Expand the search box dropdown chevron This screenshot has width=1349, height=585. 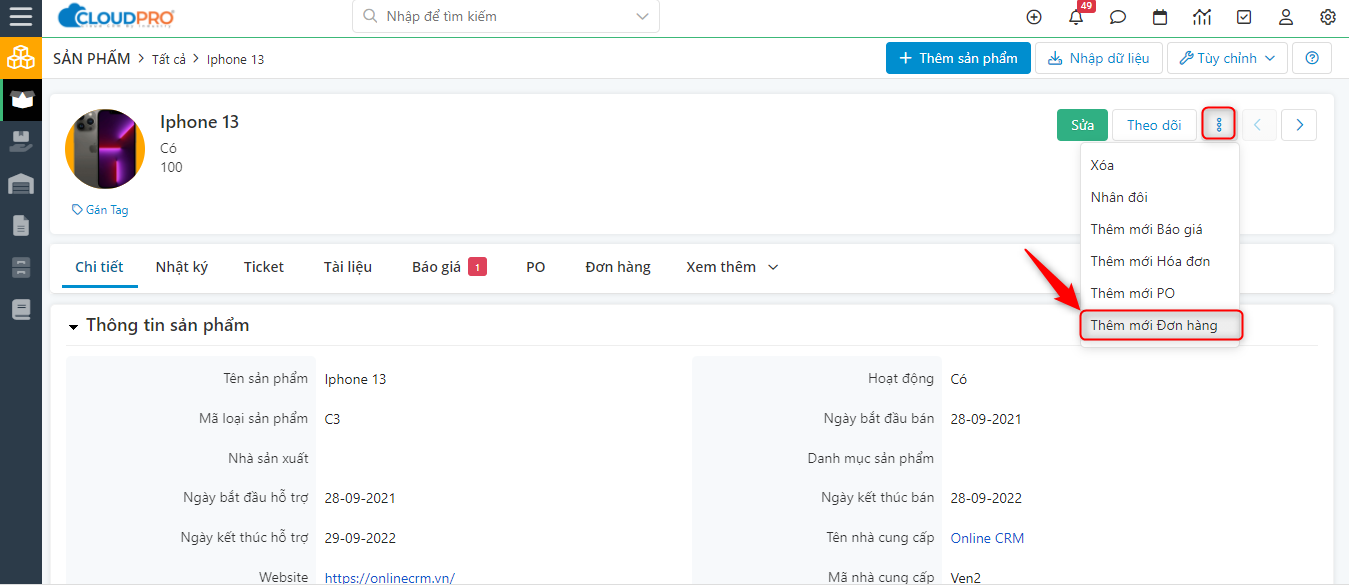[x=641, y=16]
